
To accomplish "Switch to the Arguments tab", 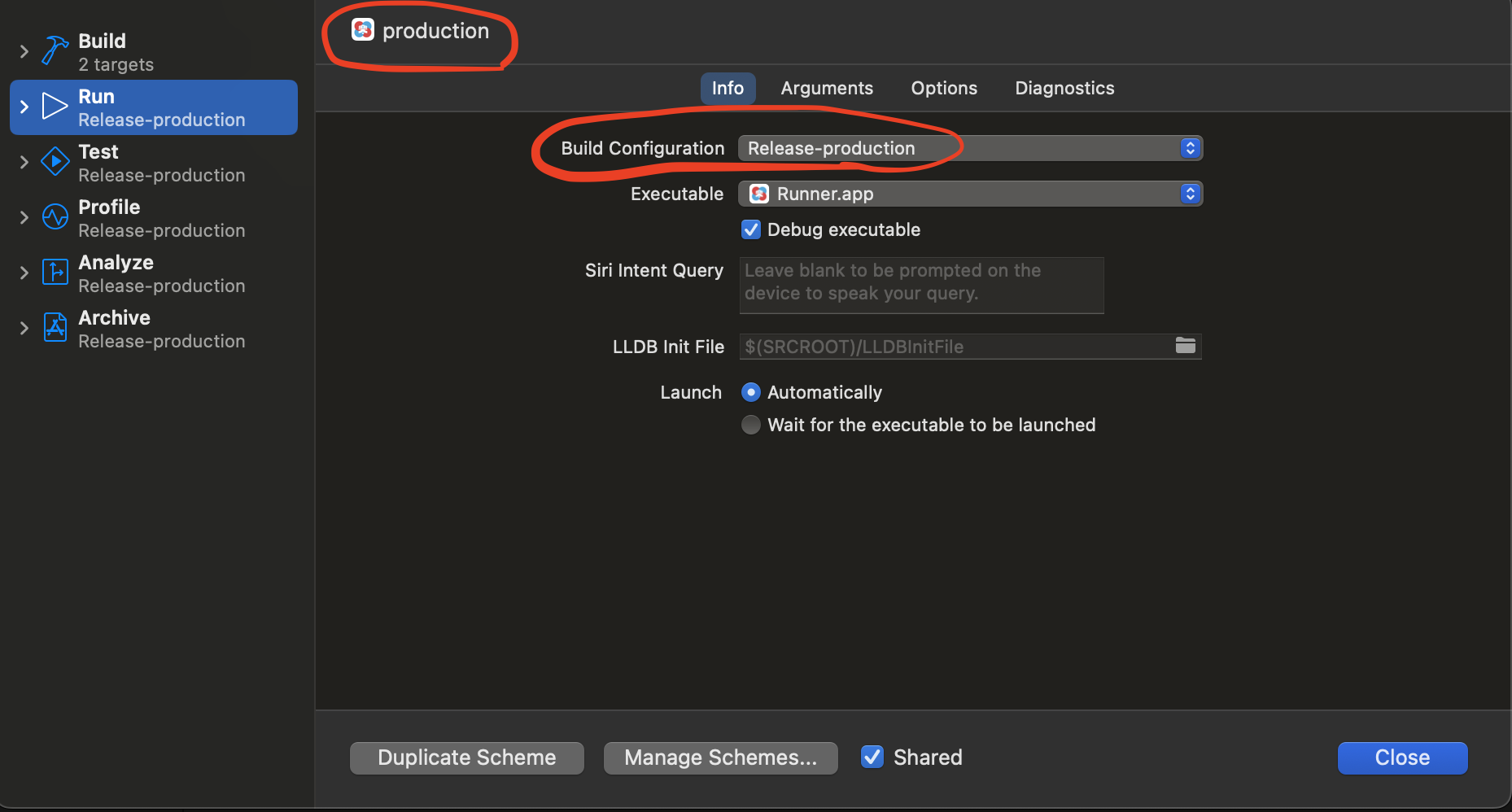I will (x=827, y=88).
